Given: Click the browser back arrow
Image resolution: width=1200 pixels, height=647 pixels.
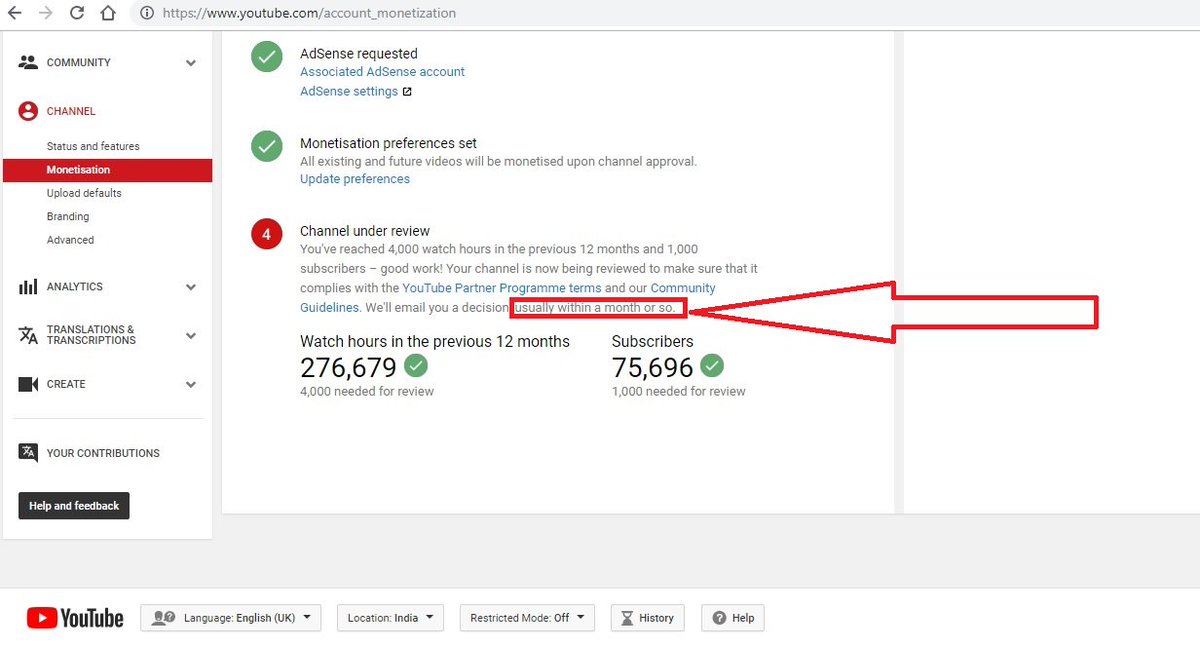Looking at the screenshot, I should point(14,13).
